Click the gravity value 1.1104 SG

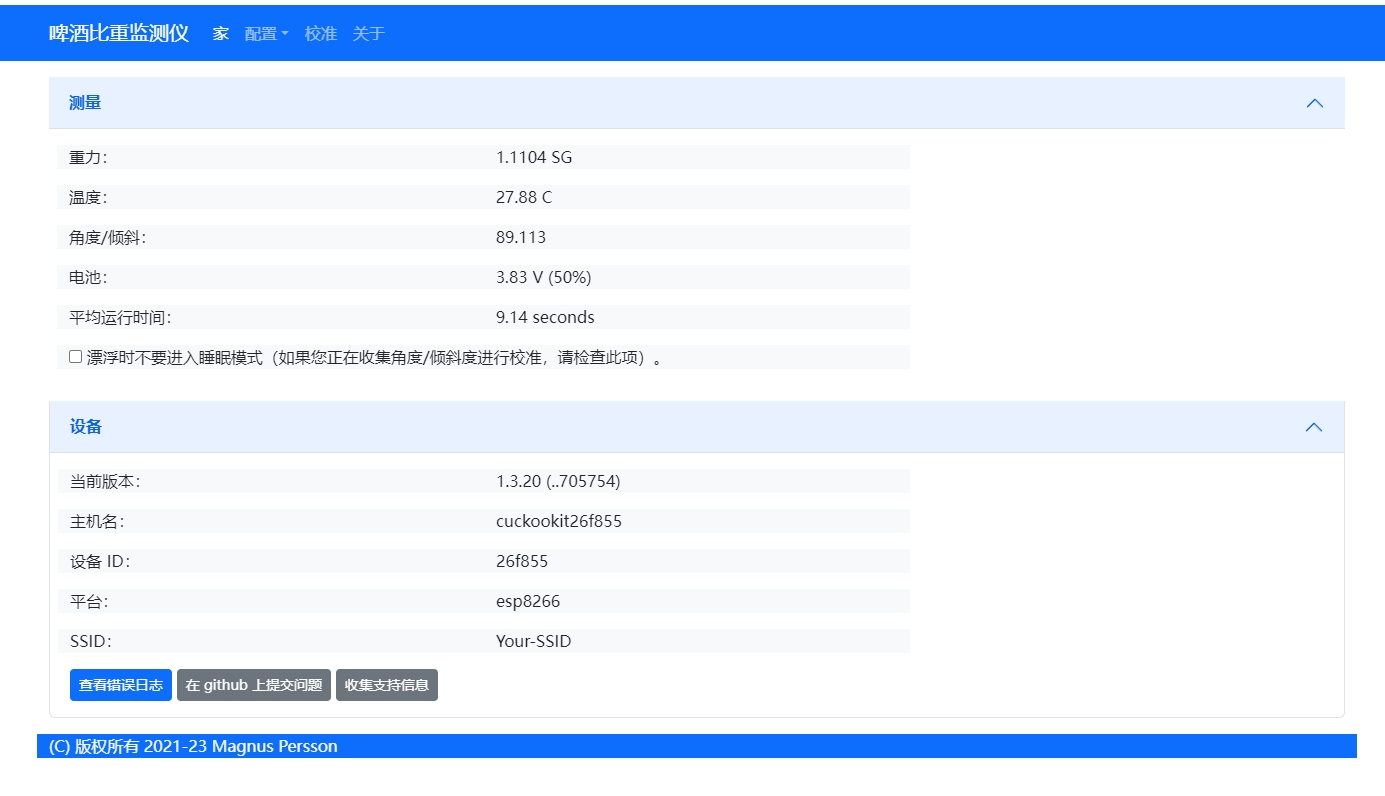(x=534, y=157)
